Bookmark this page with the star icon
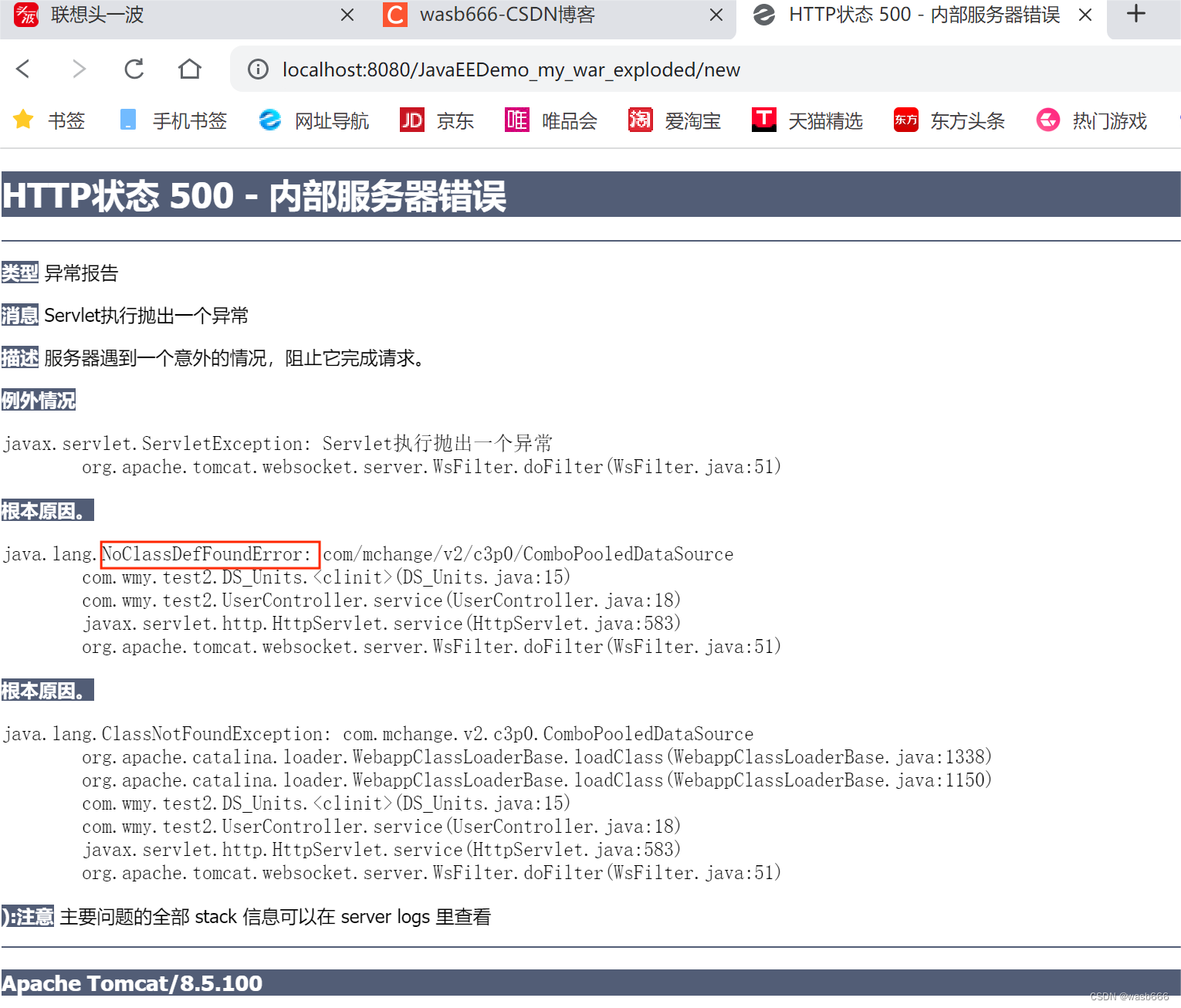 tap(22, 120)
